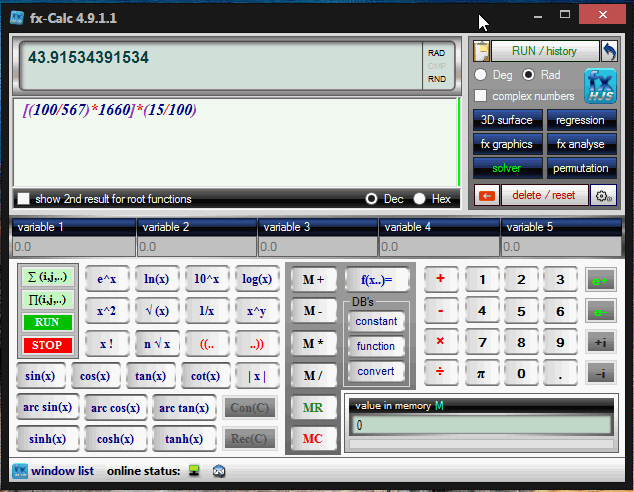Enable complex numbers checkbox
The height and width of the screenshot is (492, 634).
480,96
